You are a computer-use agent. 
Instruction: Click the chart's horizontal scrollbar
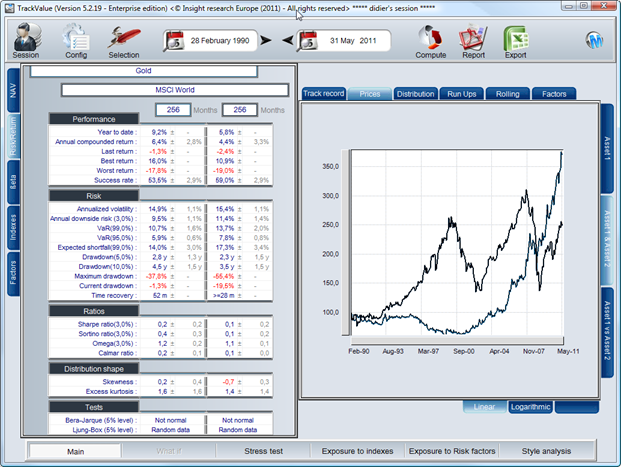coord(457,340)
